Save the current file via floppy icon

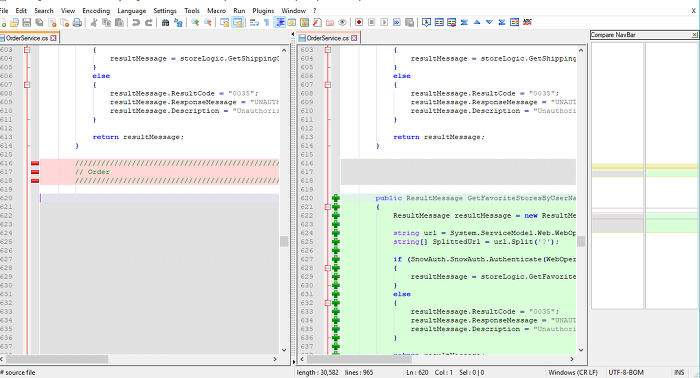(x=27, y=22)
